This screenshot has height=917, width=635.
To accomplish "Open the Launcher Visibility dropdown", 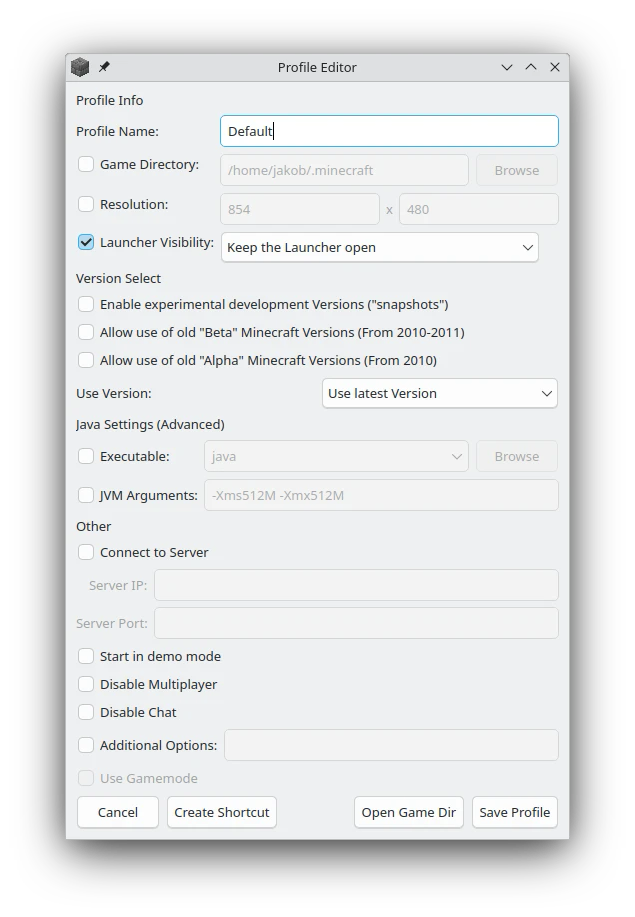I will [x=379, y=247].
